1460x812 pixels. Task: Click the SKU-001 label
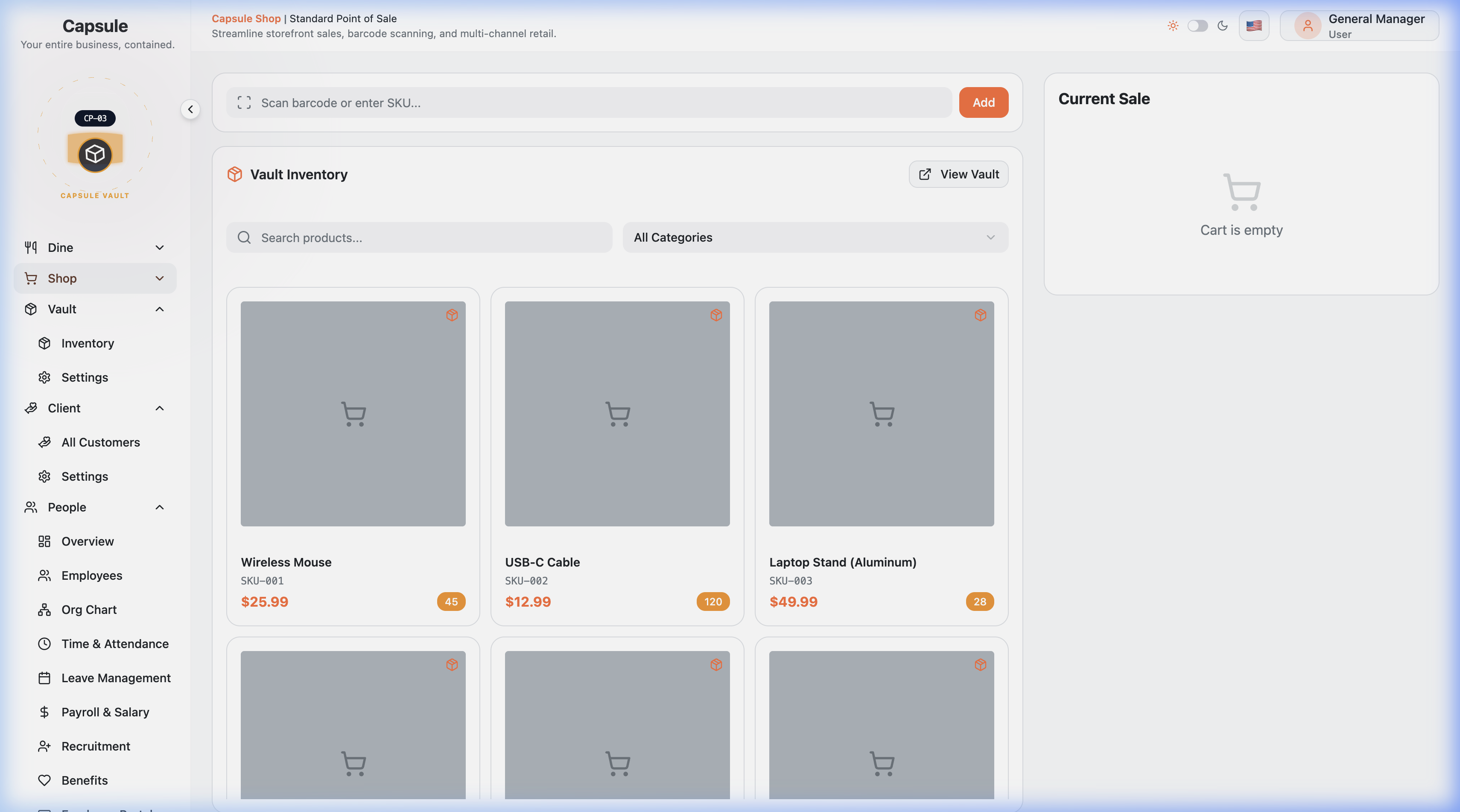tap(263, 581)
